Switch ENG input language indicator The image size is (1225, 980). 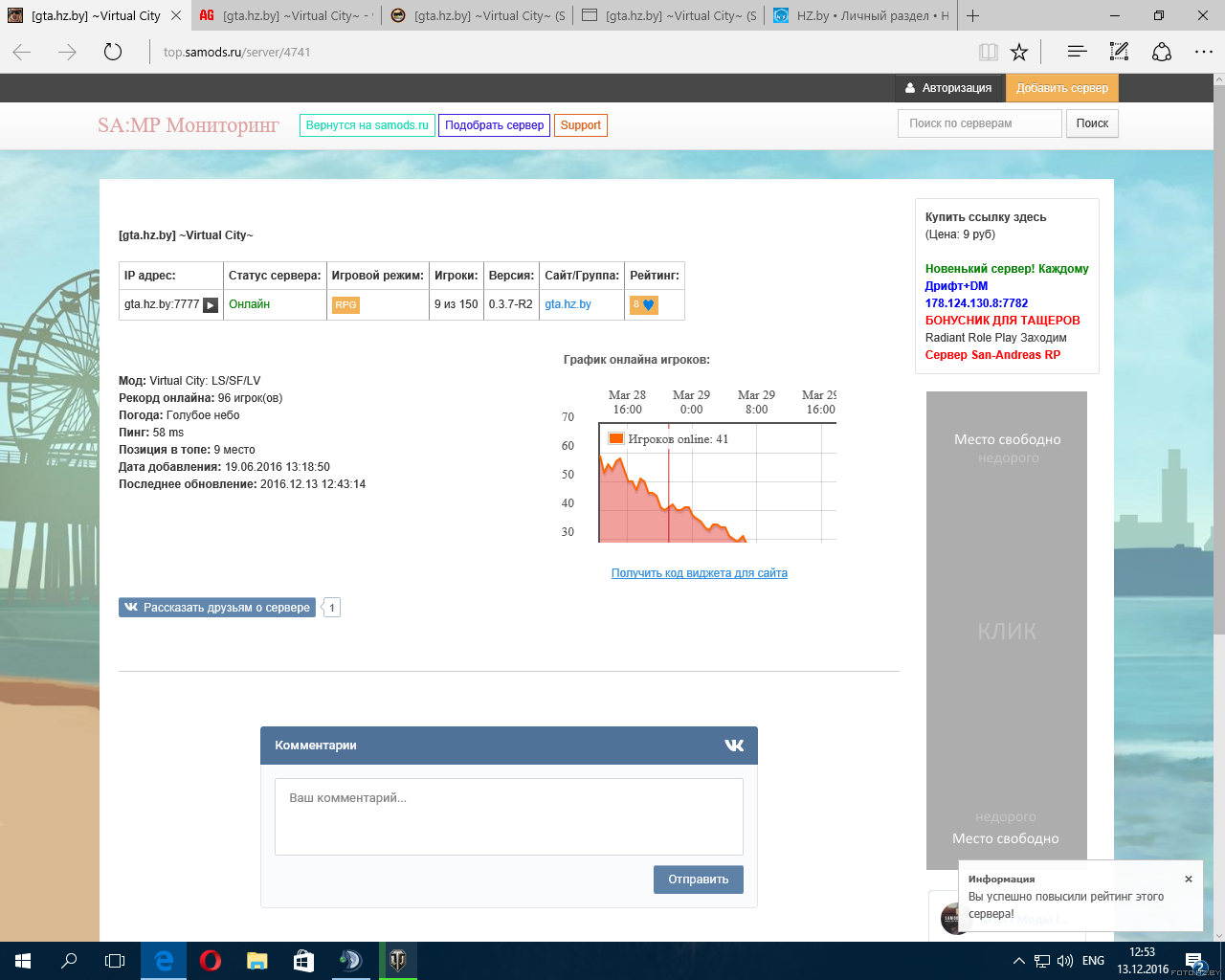pos(1093,961)
